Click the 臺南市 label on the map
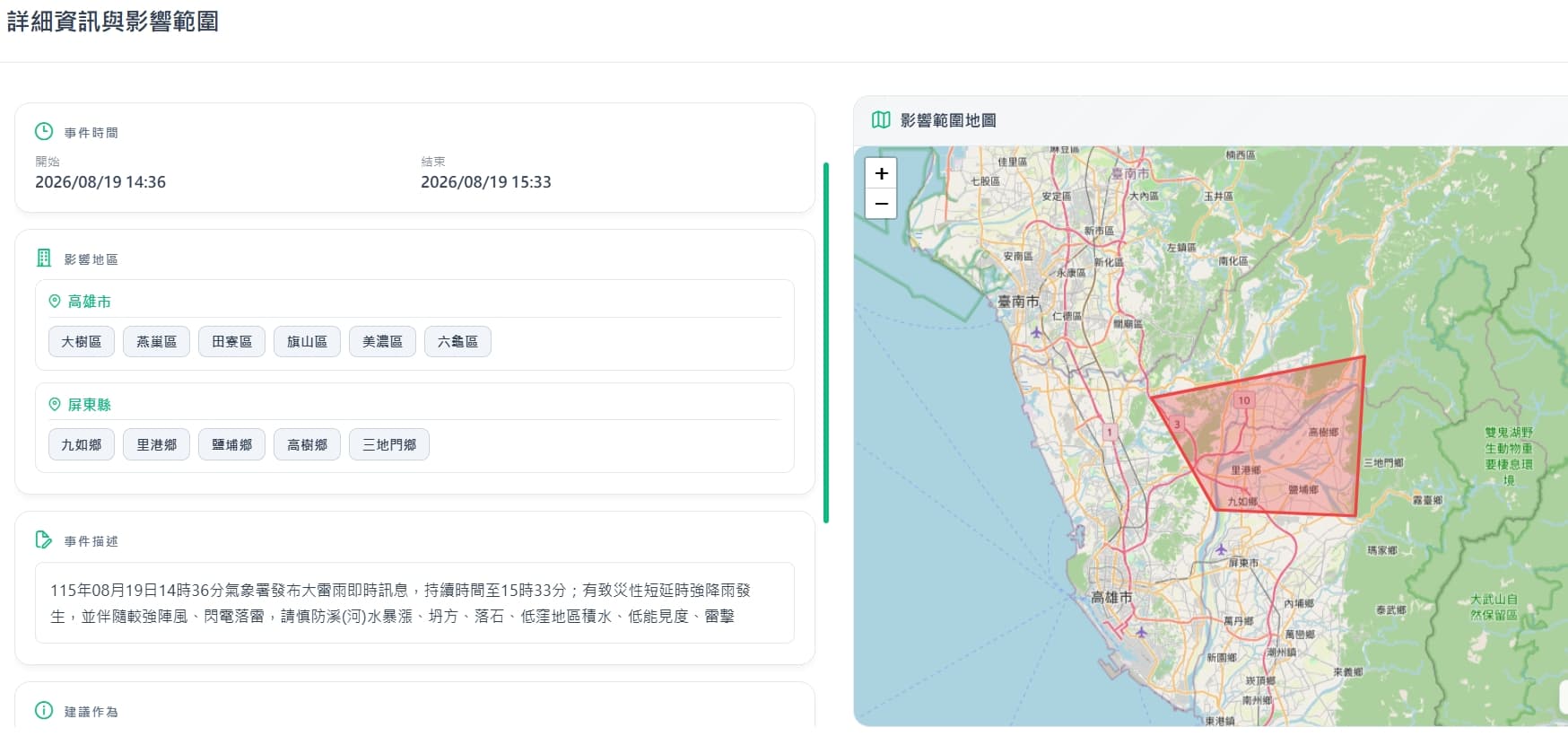 click(1018, 302)
